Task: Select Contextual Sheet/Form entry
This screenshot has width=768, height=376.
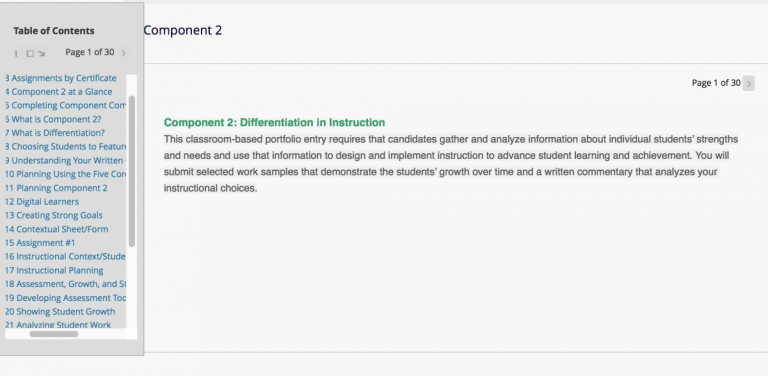Action: pyautogui.click(x=57, y=229)
